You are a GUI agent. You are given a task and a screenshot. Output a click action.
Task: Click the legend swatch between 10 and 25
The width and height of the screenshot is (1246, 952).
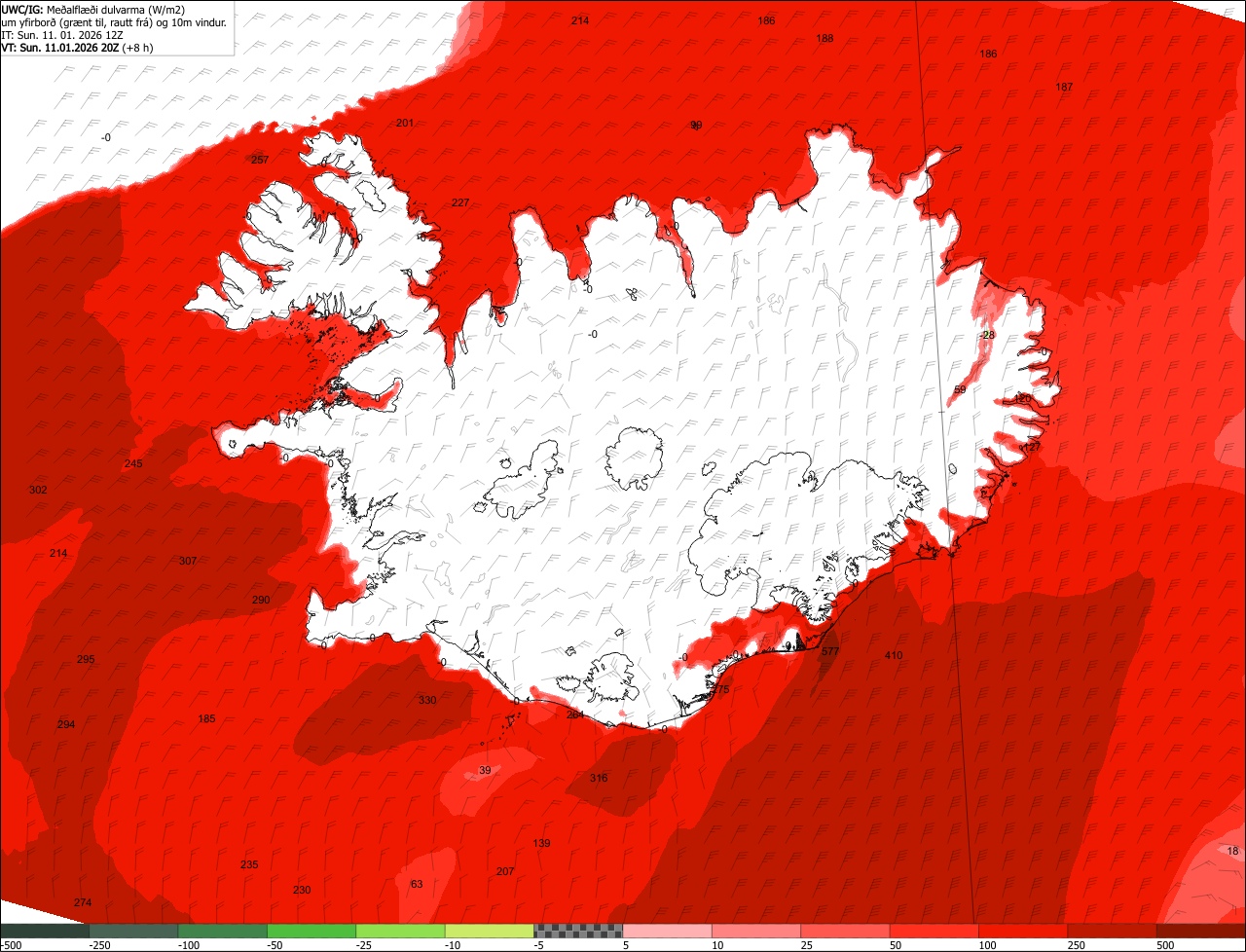click(756, 931)
